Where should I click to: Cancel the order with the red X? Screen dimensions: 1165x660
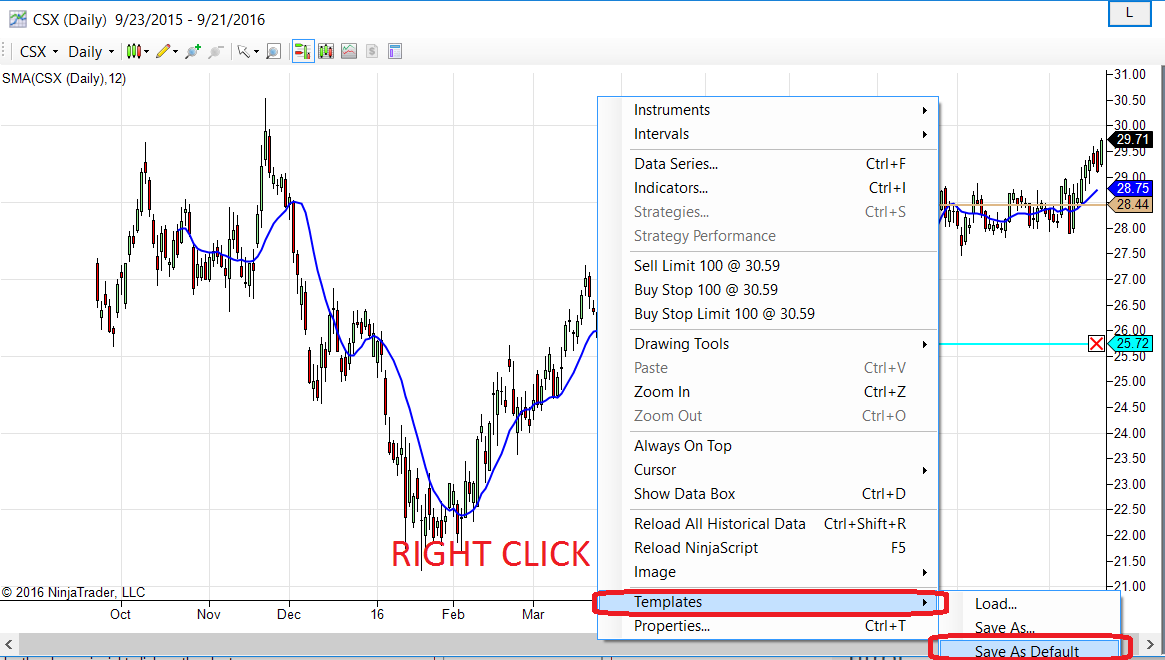point(1096,343)
